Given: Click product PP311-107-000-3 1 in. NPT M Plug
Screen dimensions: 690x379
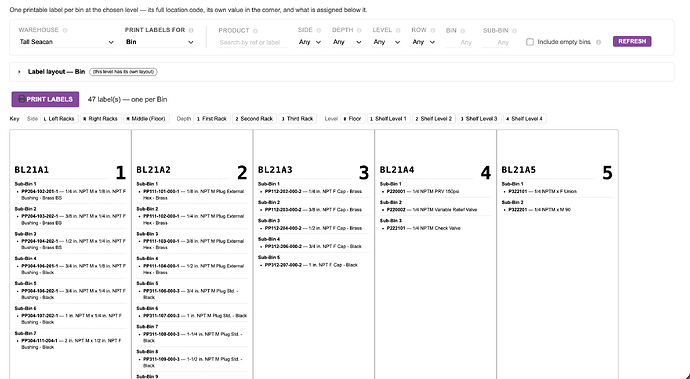Looking at the screenshot, I should point(195,316).
